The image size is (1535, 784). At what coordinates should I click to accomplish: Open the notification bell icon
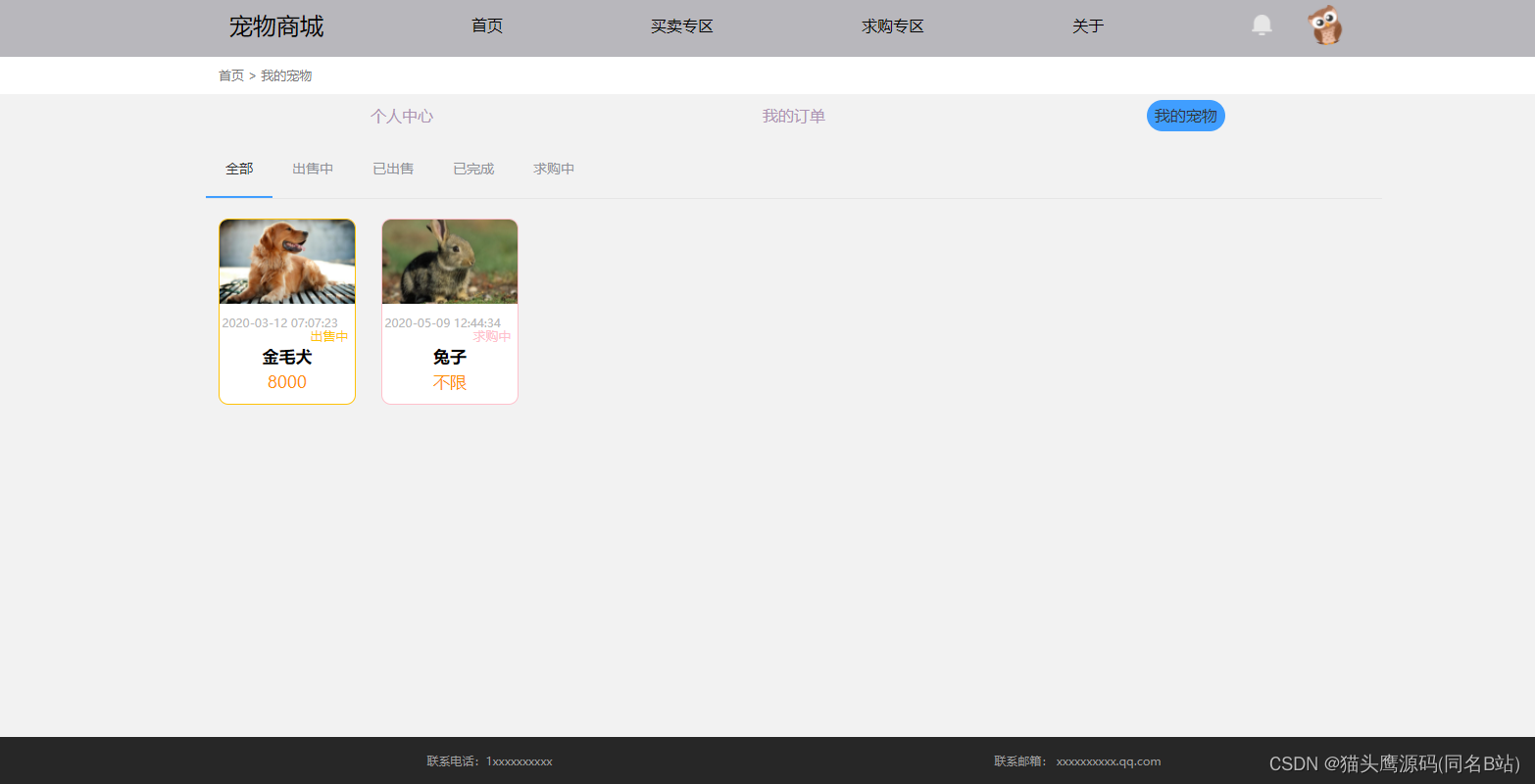(1261, 24)
